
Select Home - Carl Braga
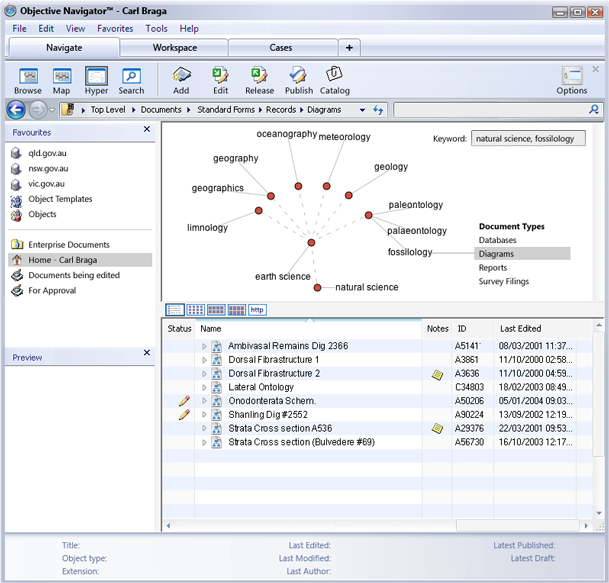[80, 260]
